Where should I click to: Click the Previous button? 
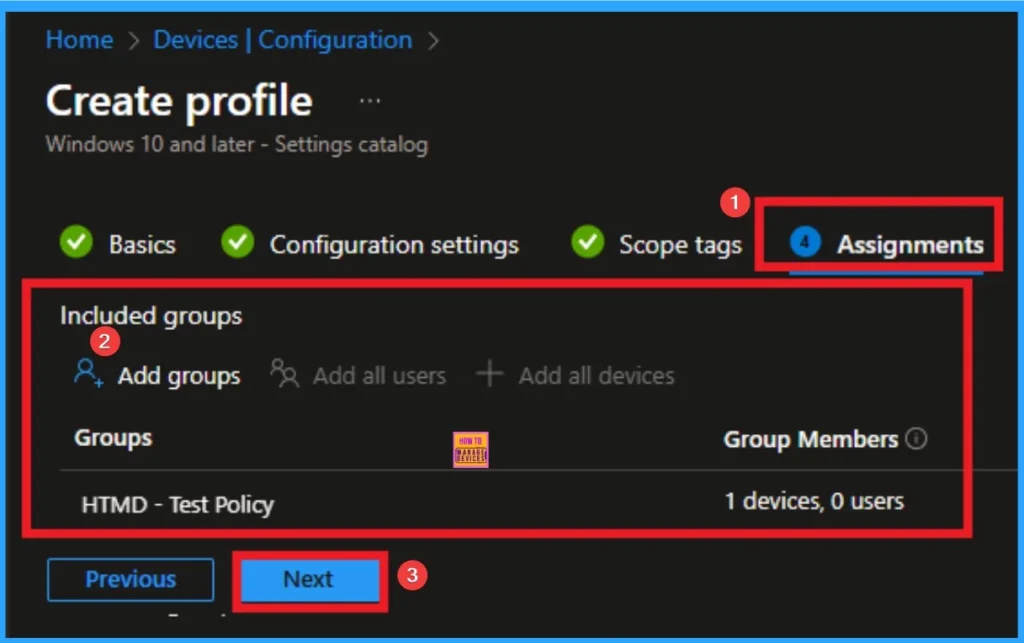(x=130, y=578)
